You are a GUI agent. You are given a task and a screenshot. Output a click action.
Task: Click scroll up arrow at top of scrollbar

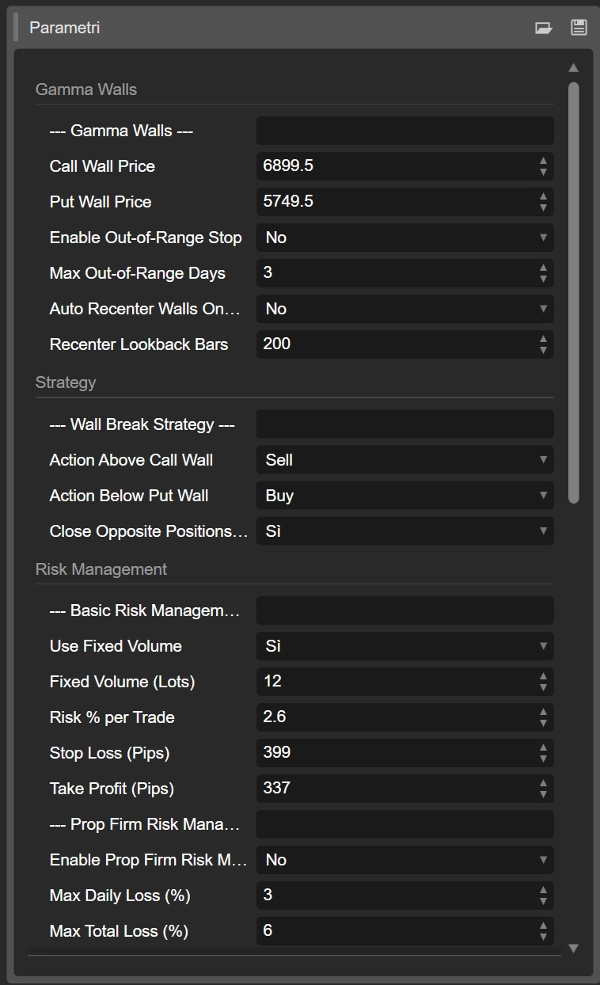point(573,68)
